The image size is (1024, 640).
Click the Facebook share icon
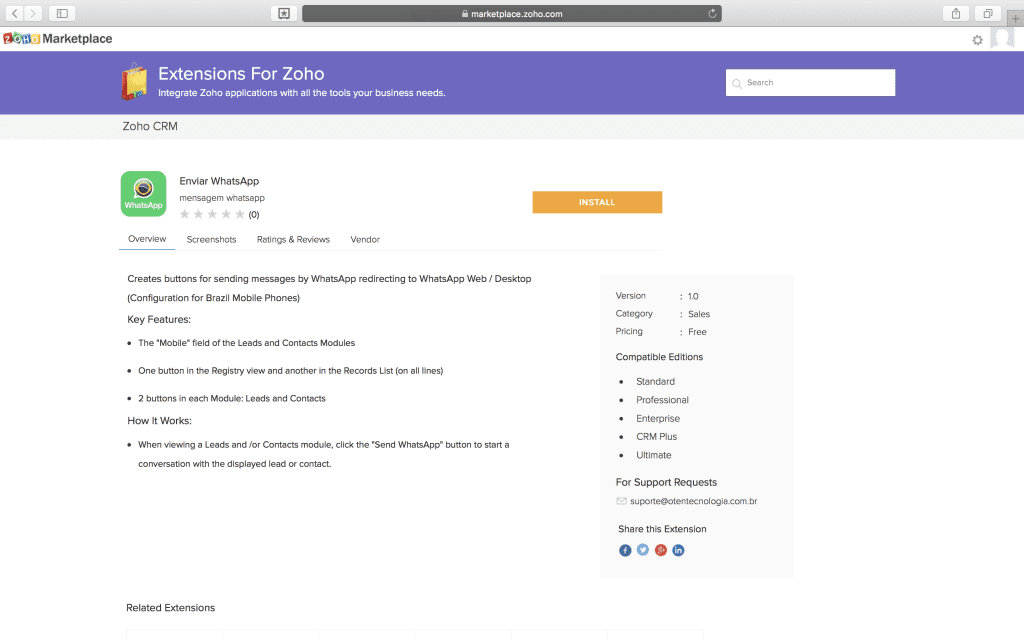click(625, 550)
